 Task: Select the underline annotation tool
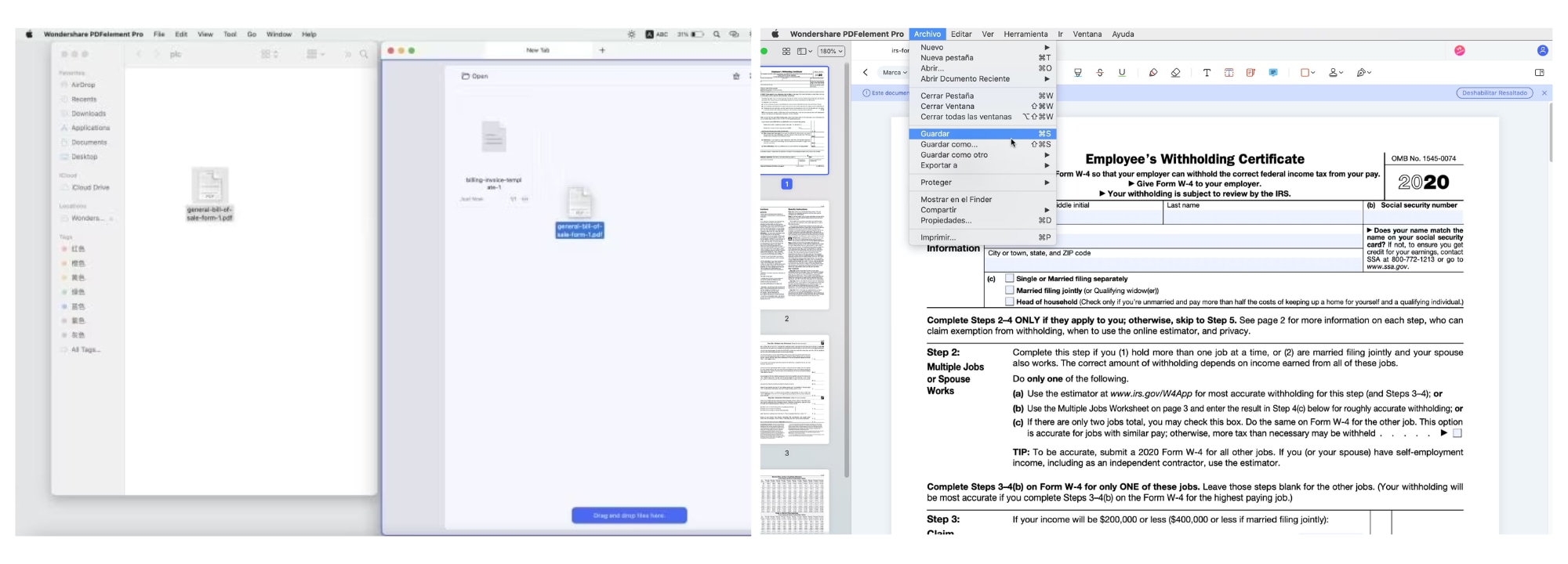click(1122, 73)
